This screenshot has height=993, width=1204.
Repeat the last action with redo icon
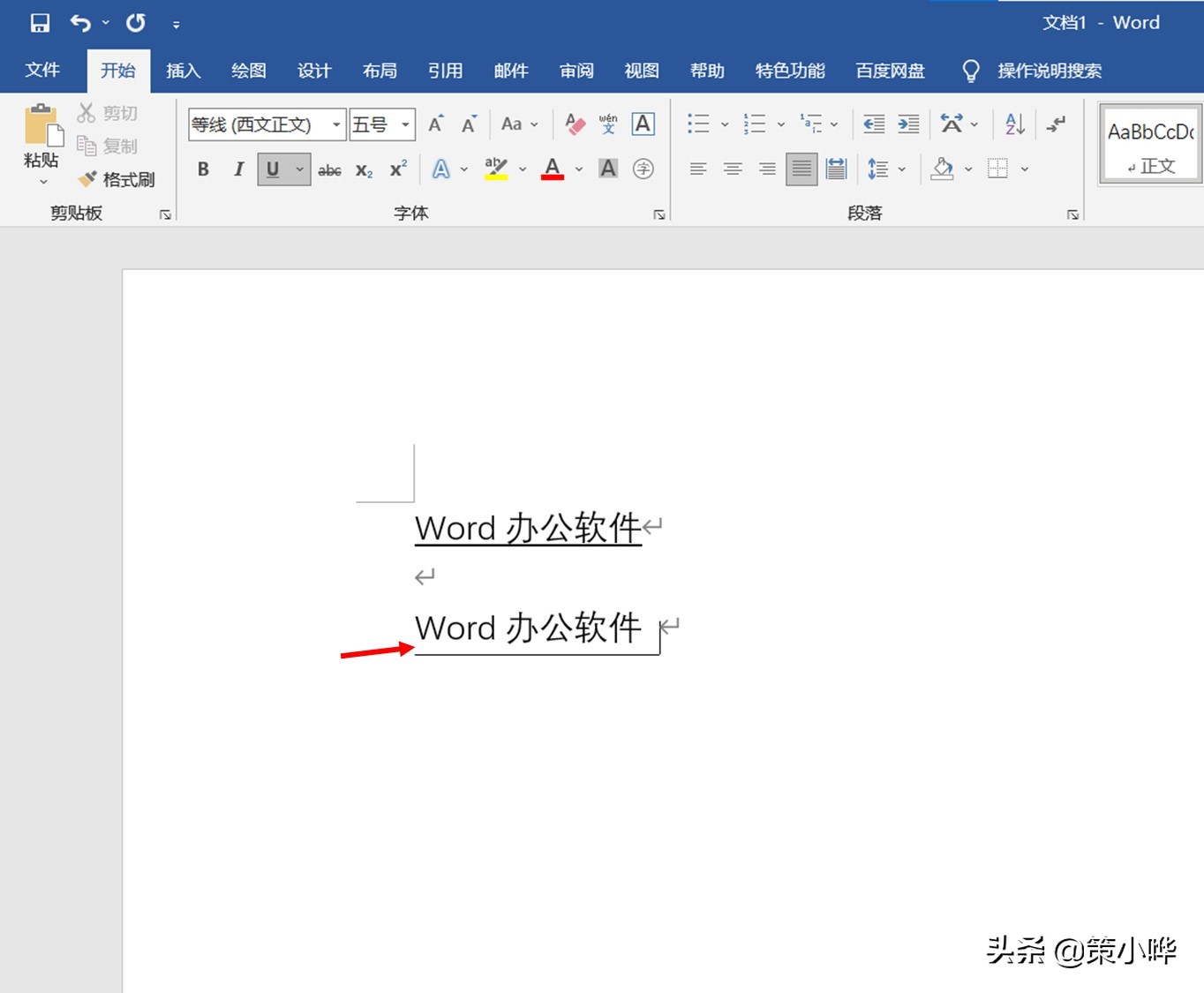click(136, 23)
